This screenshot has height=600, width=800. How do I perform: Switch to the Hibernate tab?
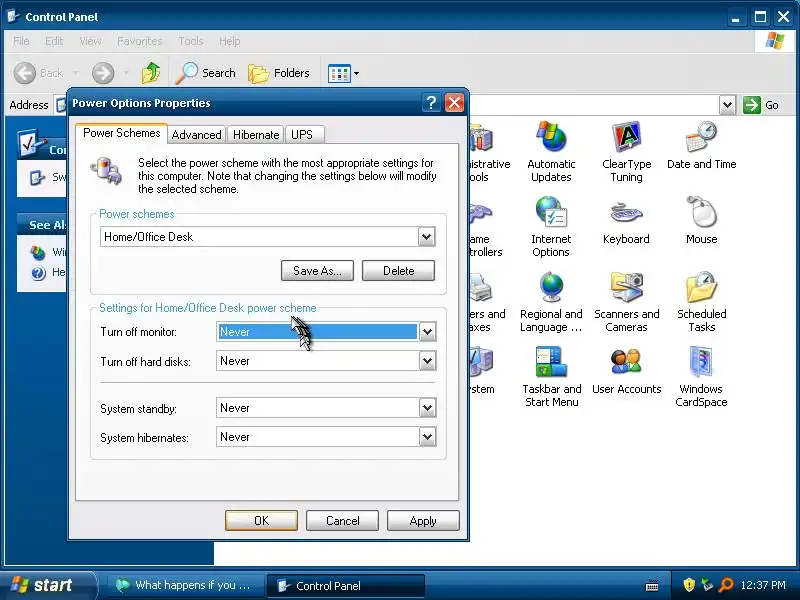tap(256, 135)
